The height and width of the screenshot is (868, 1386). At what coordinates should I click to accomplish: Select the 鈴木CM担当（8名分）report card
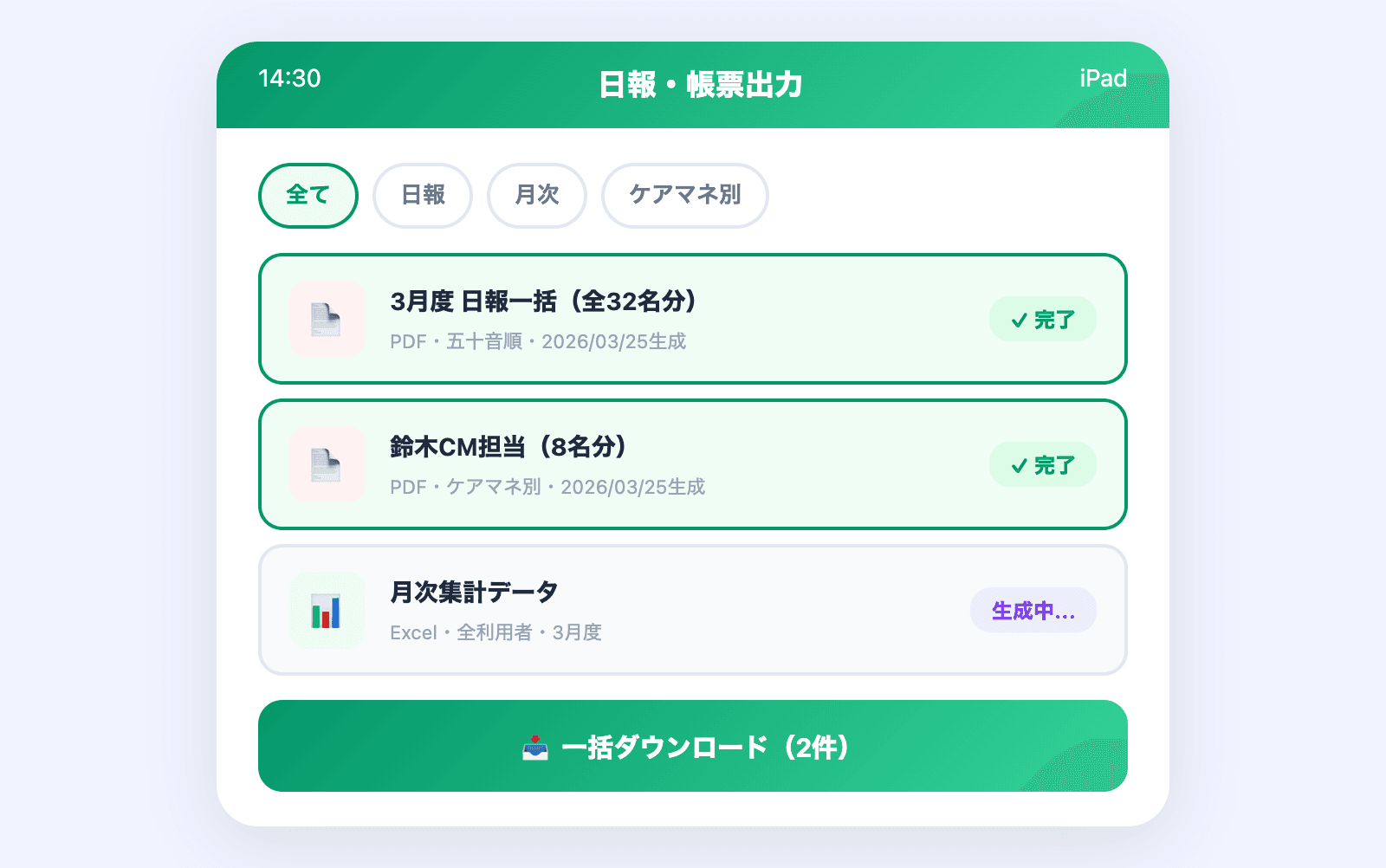point(693,464)
